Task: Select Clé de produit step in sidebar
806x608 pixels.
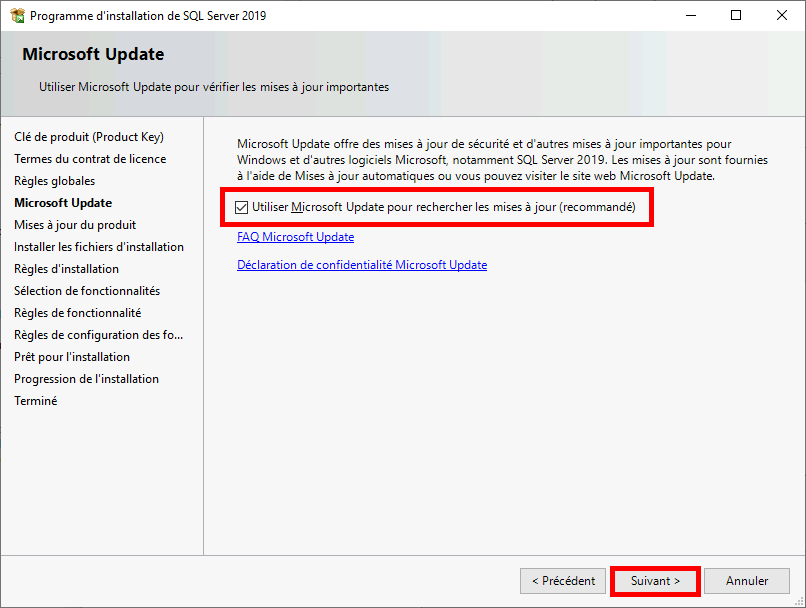Action: [87, 136]
